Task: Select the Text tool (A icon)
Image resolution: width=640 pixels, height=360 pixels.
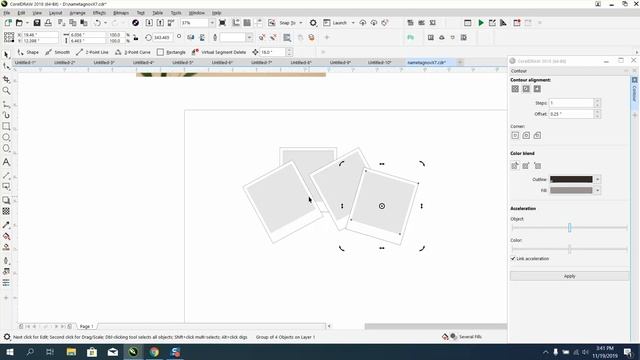Action: point(6,162)
